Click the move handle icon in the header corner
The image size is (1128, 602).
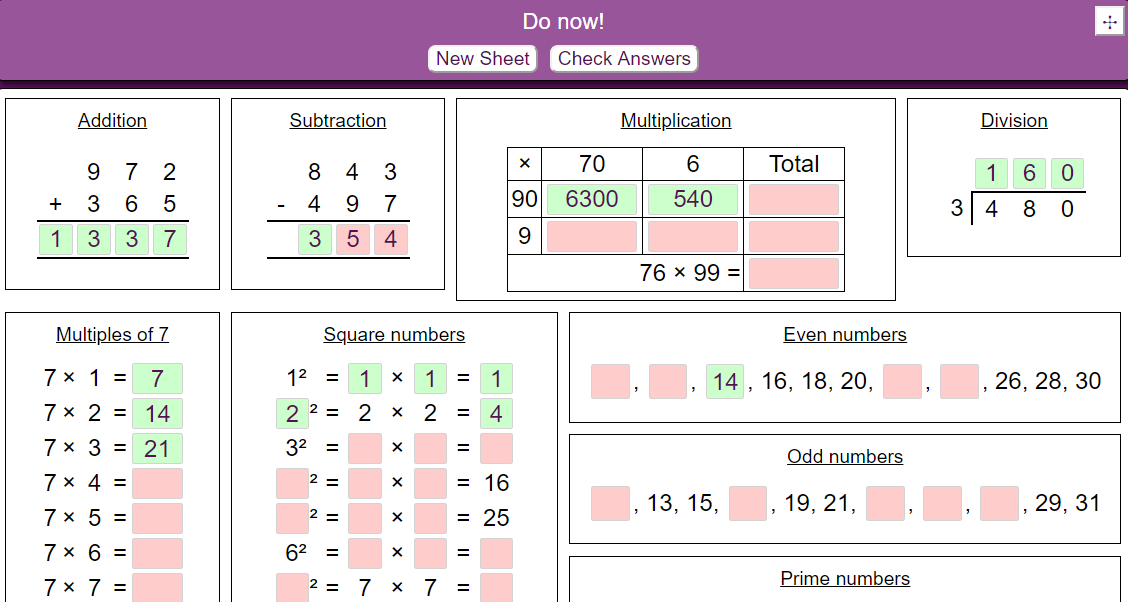coord(1109,22)
